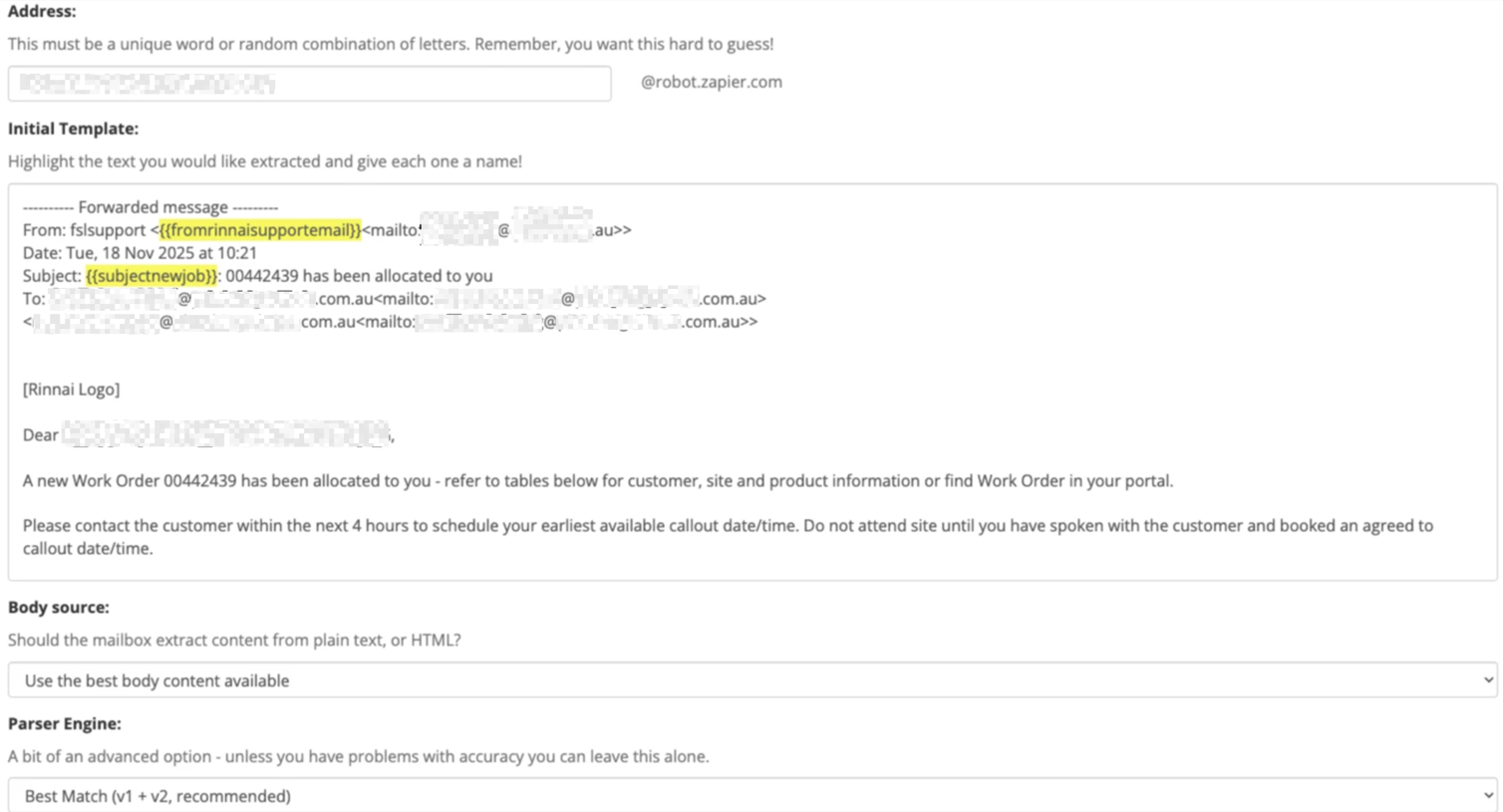This screenshot has height=812, width=1503.
Task: Click the Date: Tue, 18 Nov 2025 line
Action: pyautogui.click(x=140, y=253)
